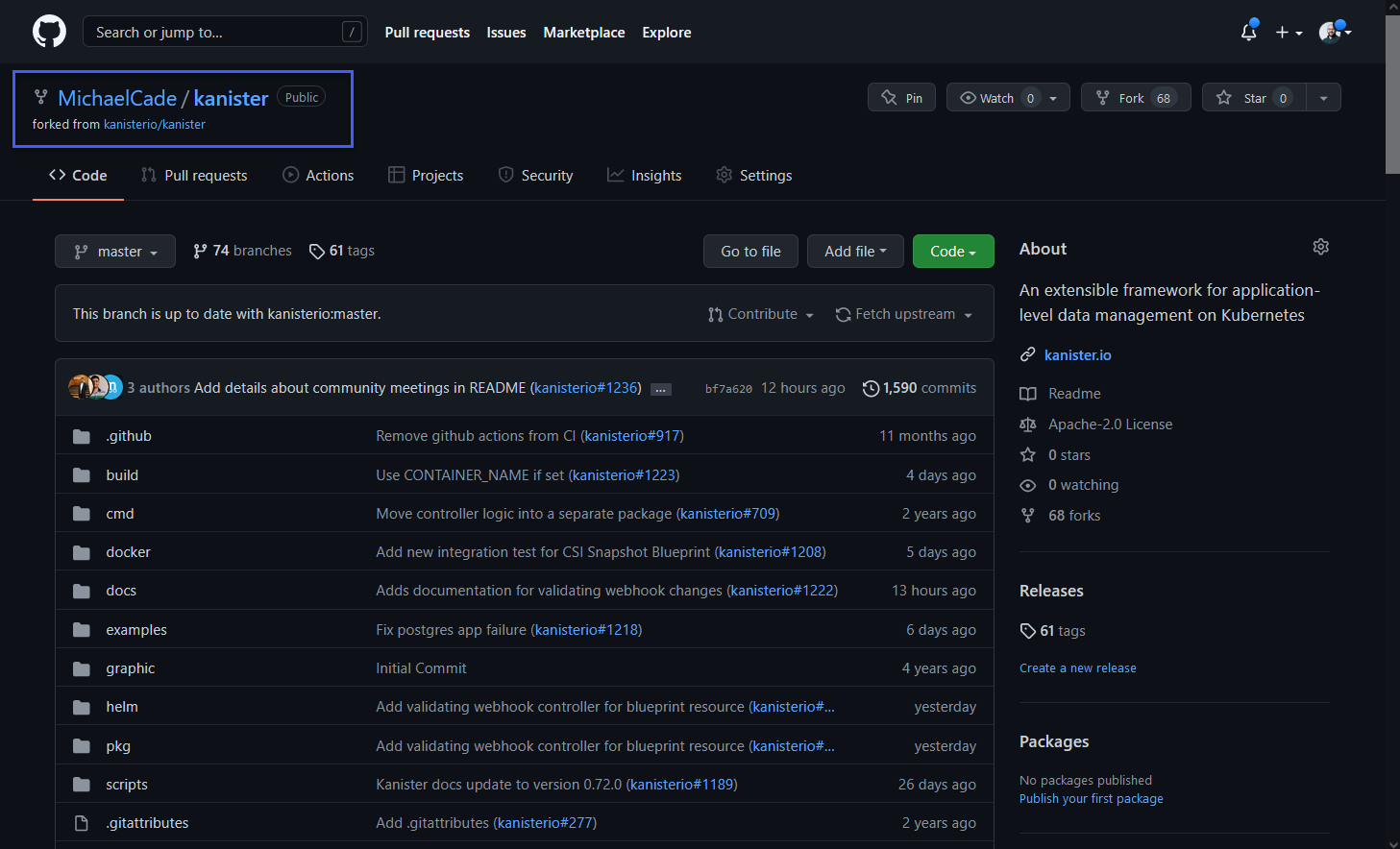Pin the kanister repository
This screenshot has height=849, width=1400.
901,98
